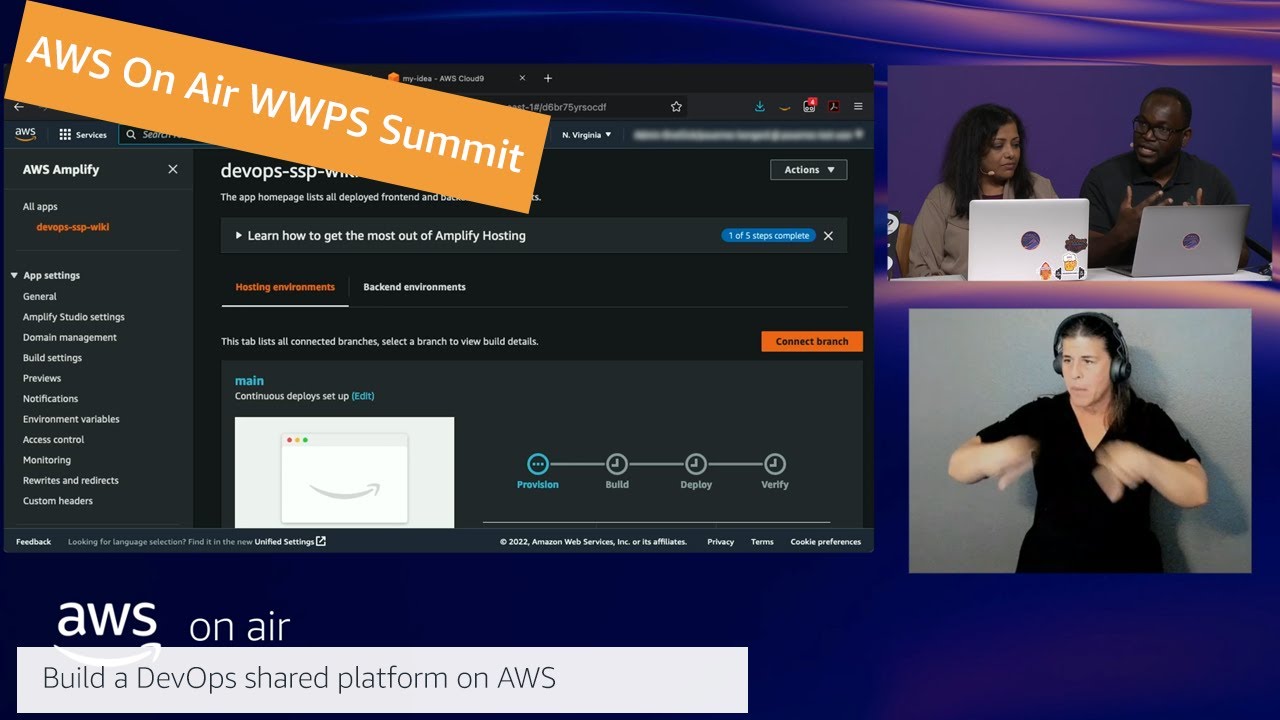Click the Verify step icon

(775, 464)
